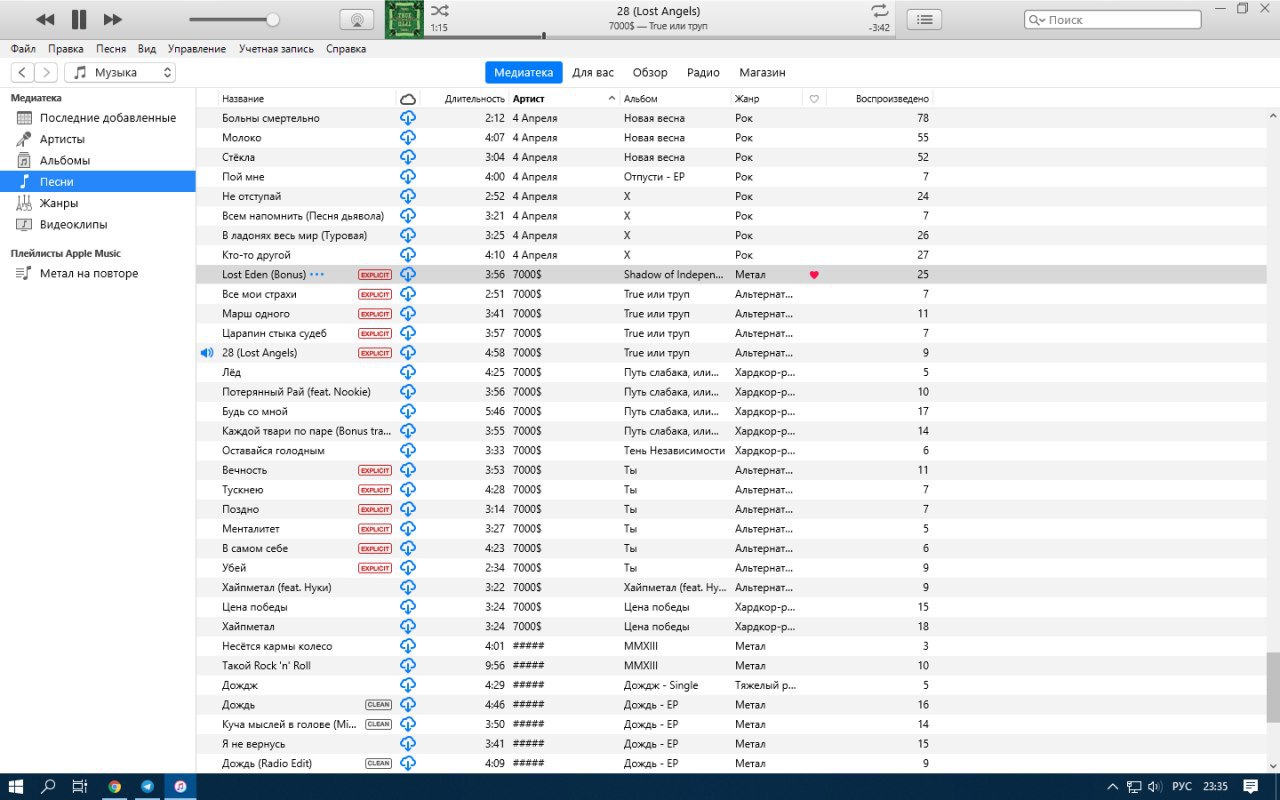Click the vertical scrollbar thumb
Viewport: 1280px width, 800px height.
(x=1272, y=687)
